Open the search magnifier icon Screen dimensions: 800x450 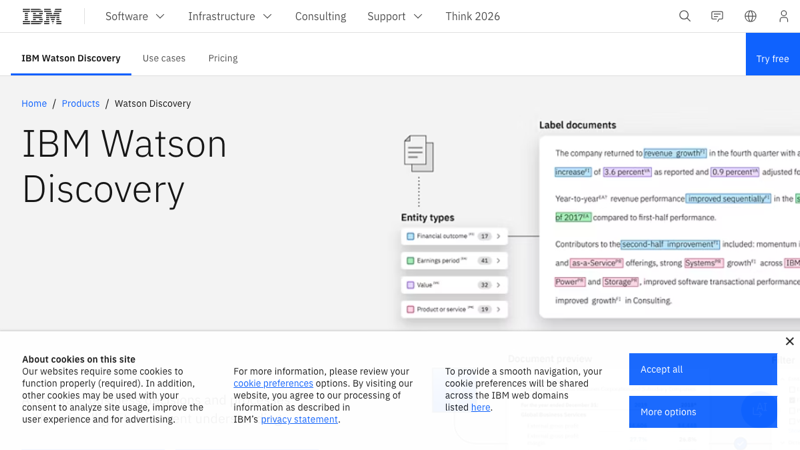(685, 16)
